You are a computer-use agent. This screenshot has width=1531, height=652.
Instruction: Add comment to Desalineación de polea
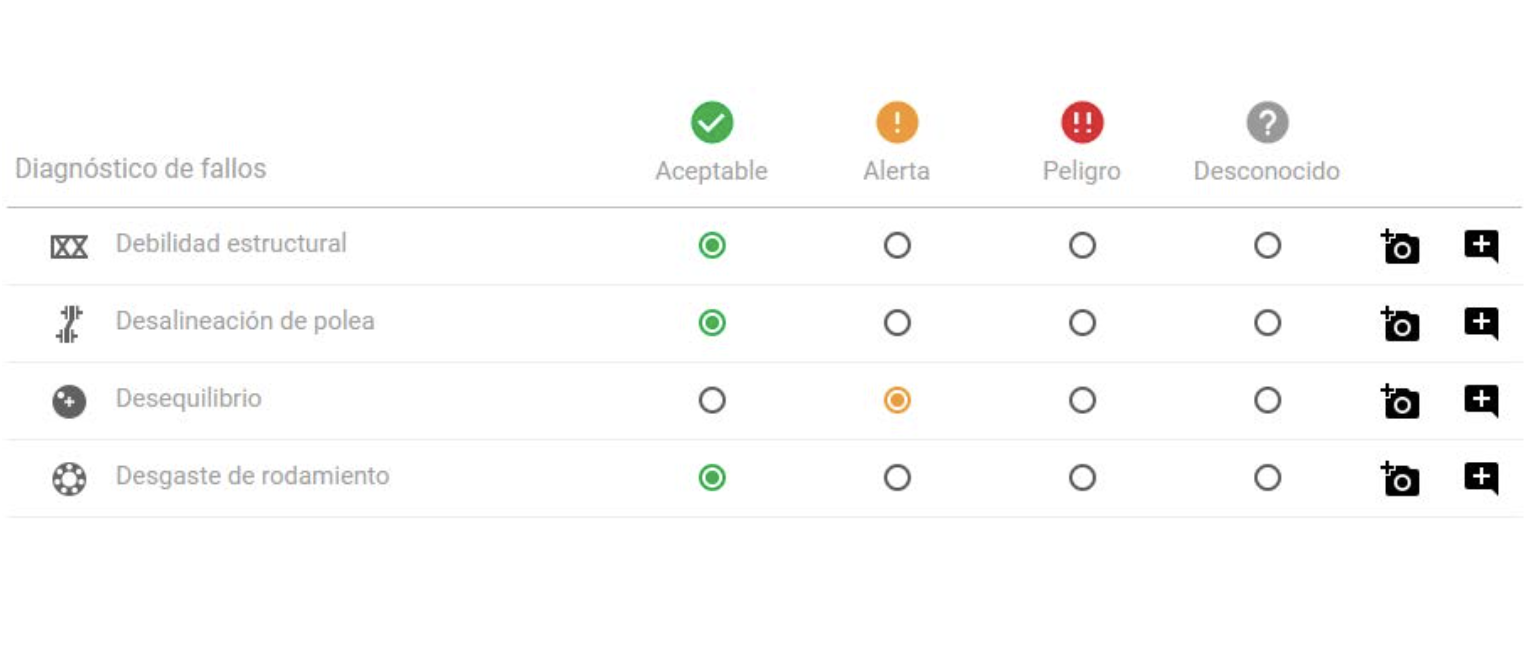[x=1481, y=324]
